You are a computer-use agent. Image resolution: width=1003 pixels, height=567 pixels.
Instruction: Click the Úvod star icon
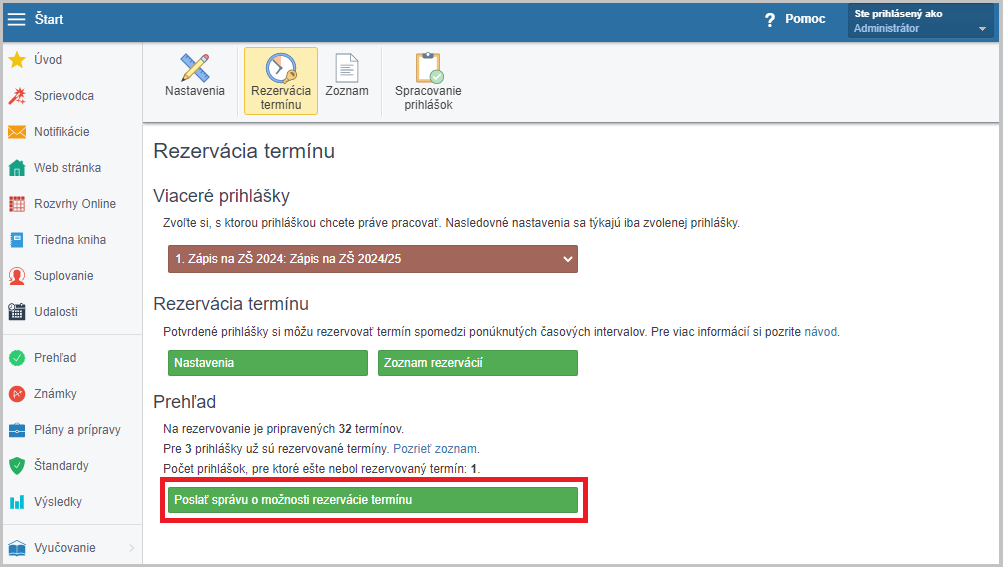[17, 60]
